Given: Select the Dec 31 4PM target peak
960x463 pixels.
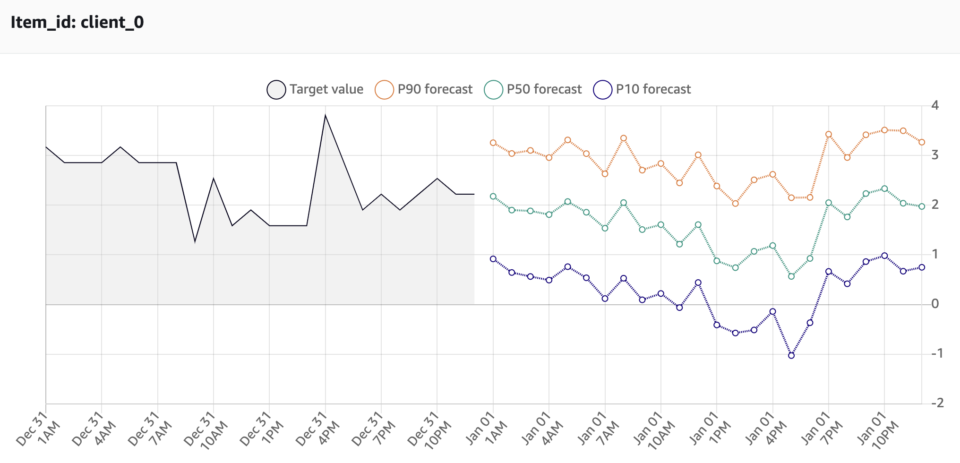Looking at the screenshot, I should click(x=325, y=115).
